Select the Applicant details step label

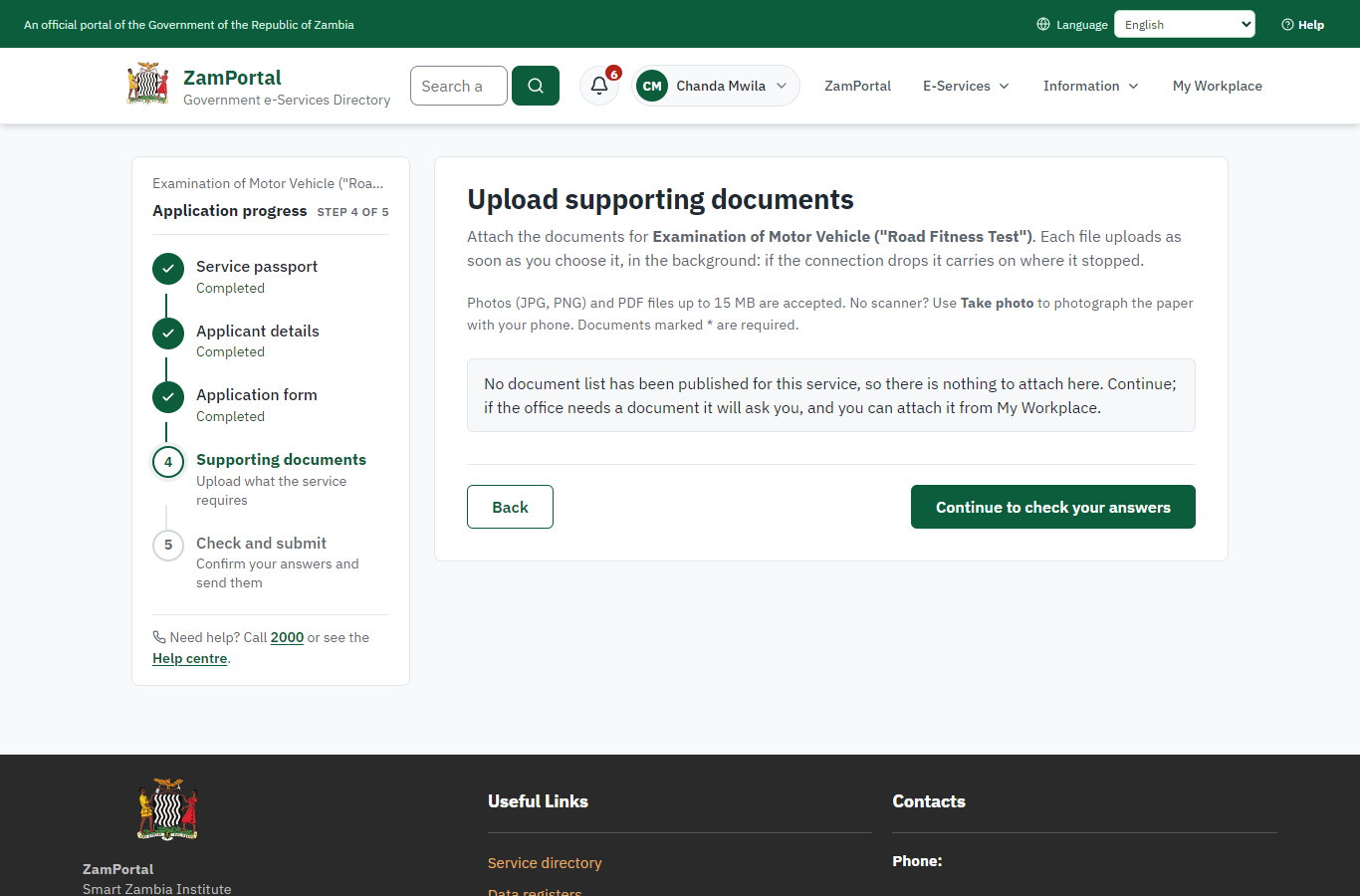(x=258, y=332)
